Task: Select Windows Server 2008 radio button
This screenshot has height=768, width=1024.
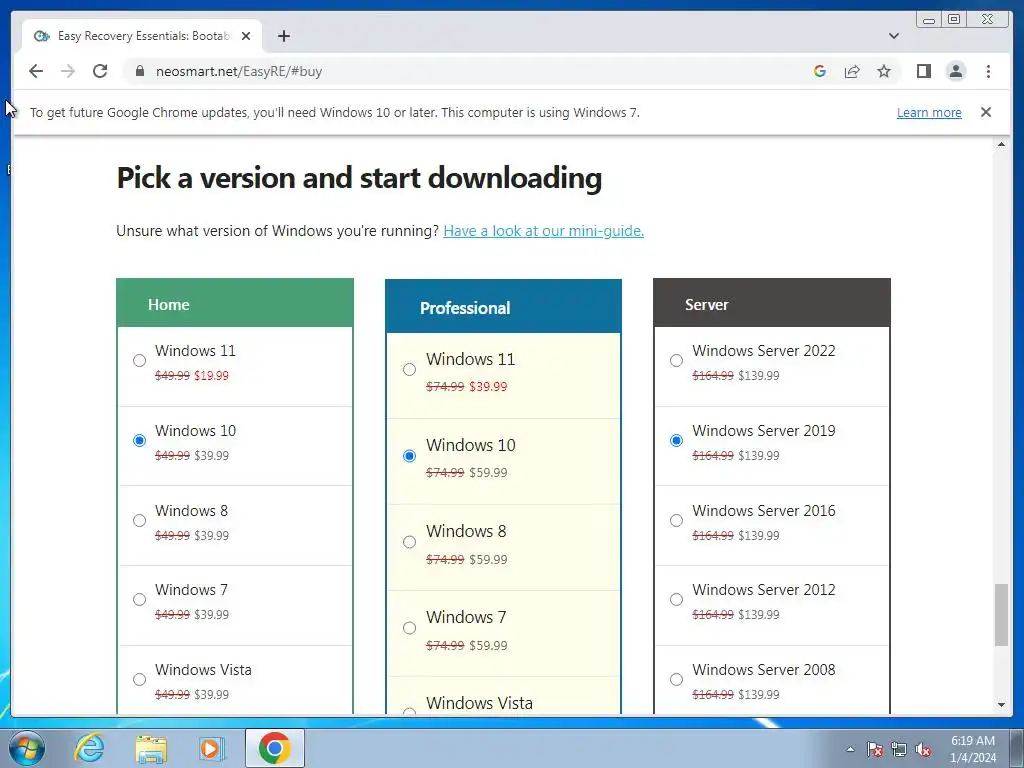Action: 677,679
